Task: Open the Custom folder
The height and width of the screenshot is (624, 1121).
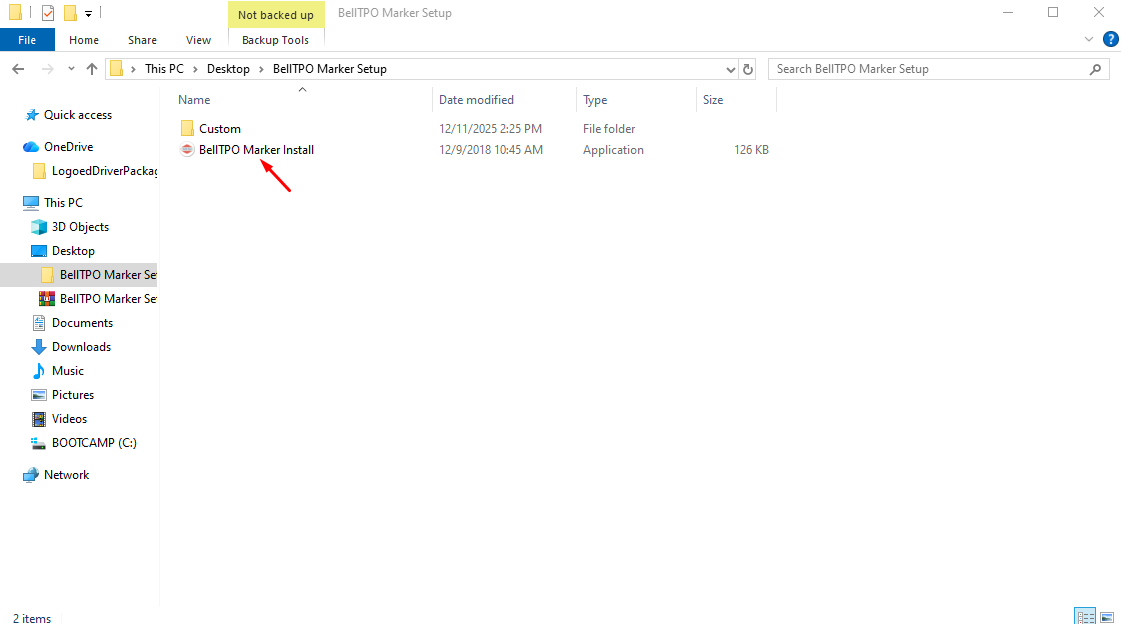Action: tap(219, 129)
